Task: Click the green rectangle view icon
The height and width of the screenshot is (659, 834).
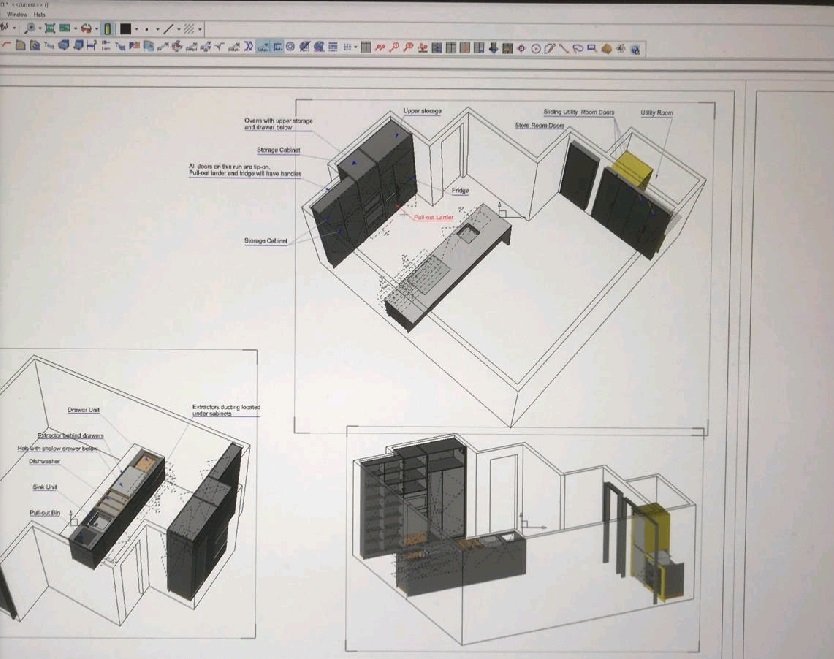Action: point(65,28)
